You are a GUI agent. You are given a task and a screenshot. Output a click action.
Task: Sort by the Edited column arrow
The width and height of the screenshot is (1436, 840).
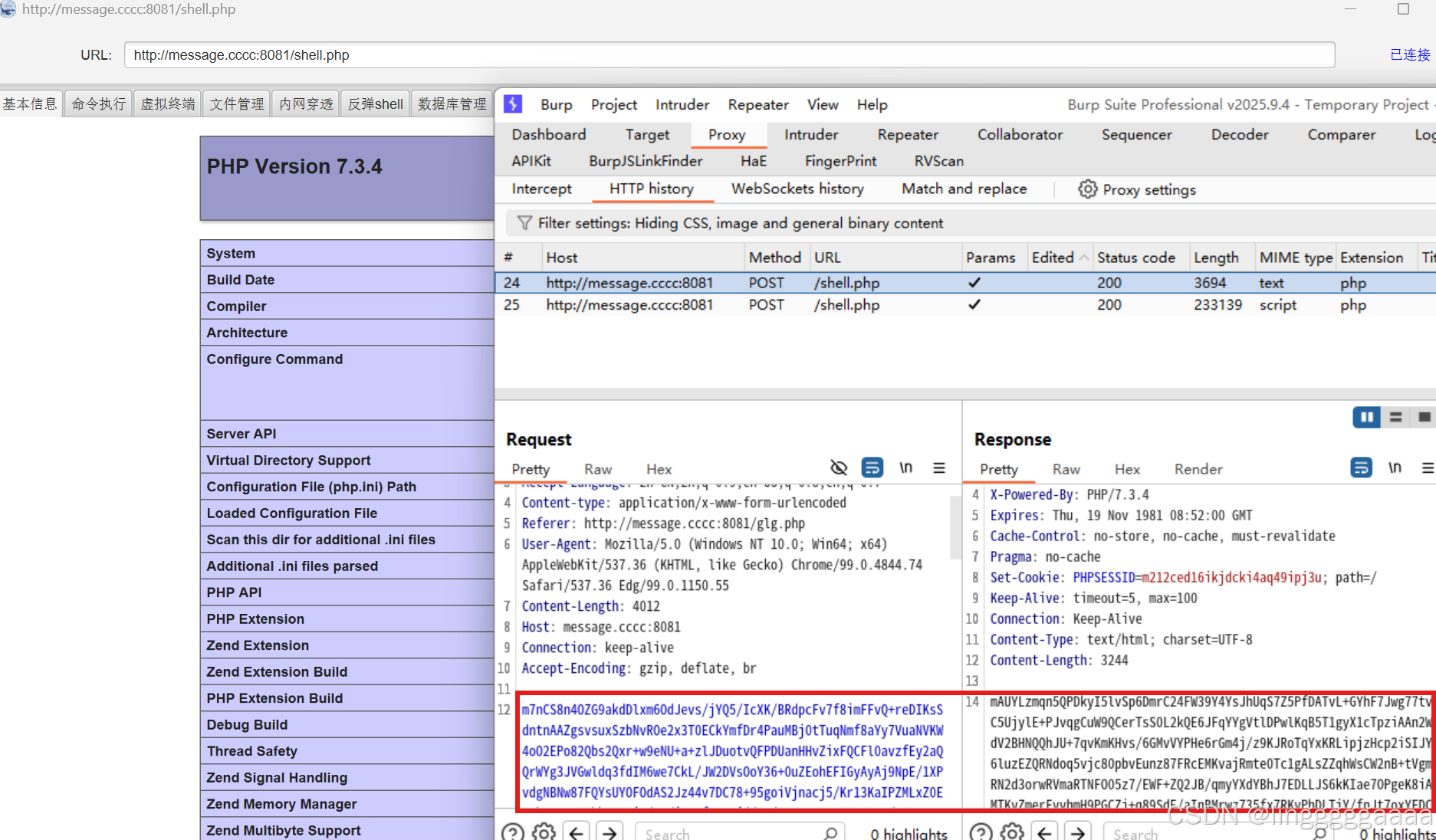pos(1083,258)
